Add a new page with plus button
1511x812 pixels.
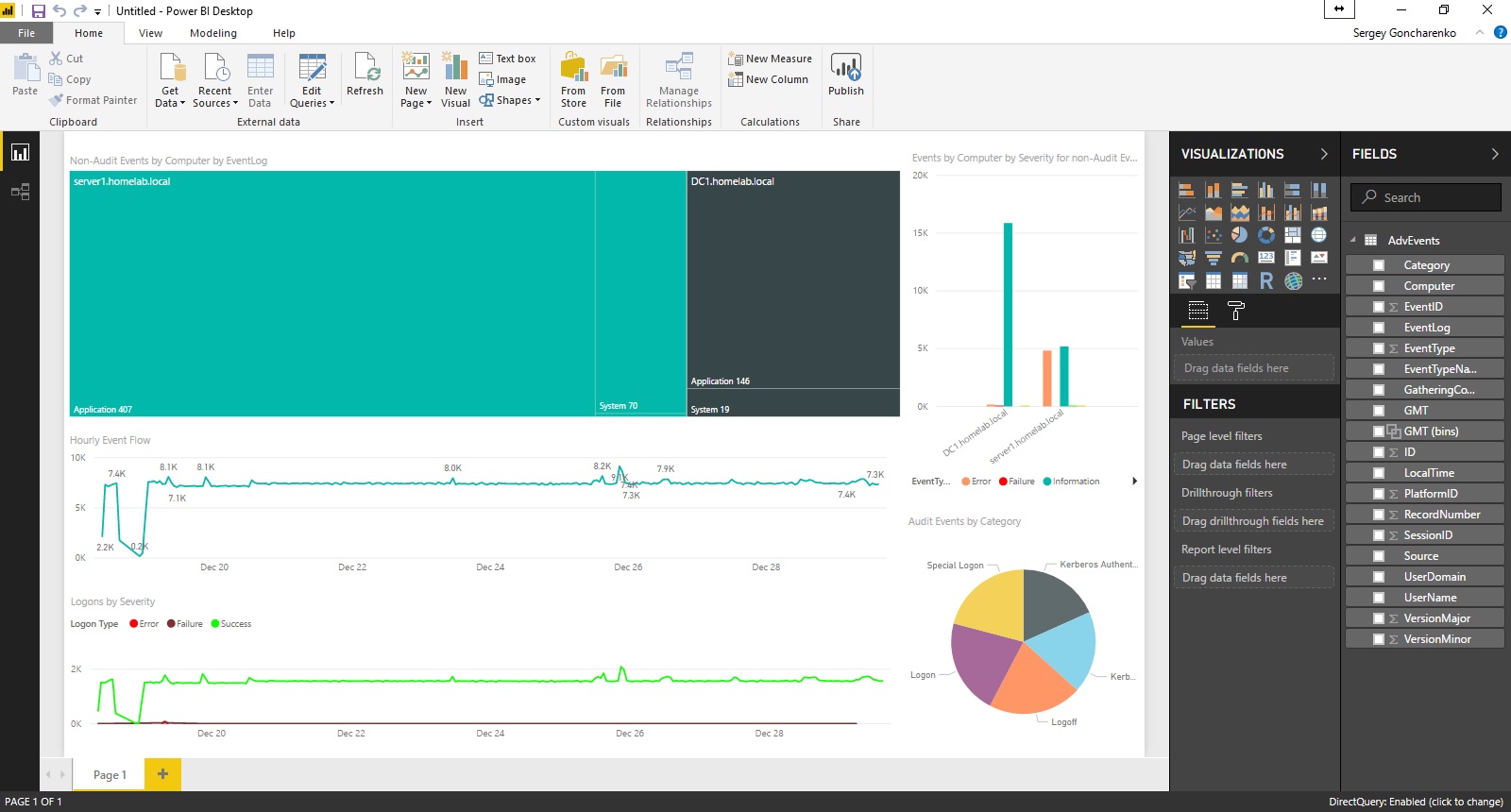[162, 774]
